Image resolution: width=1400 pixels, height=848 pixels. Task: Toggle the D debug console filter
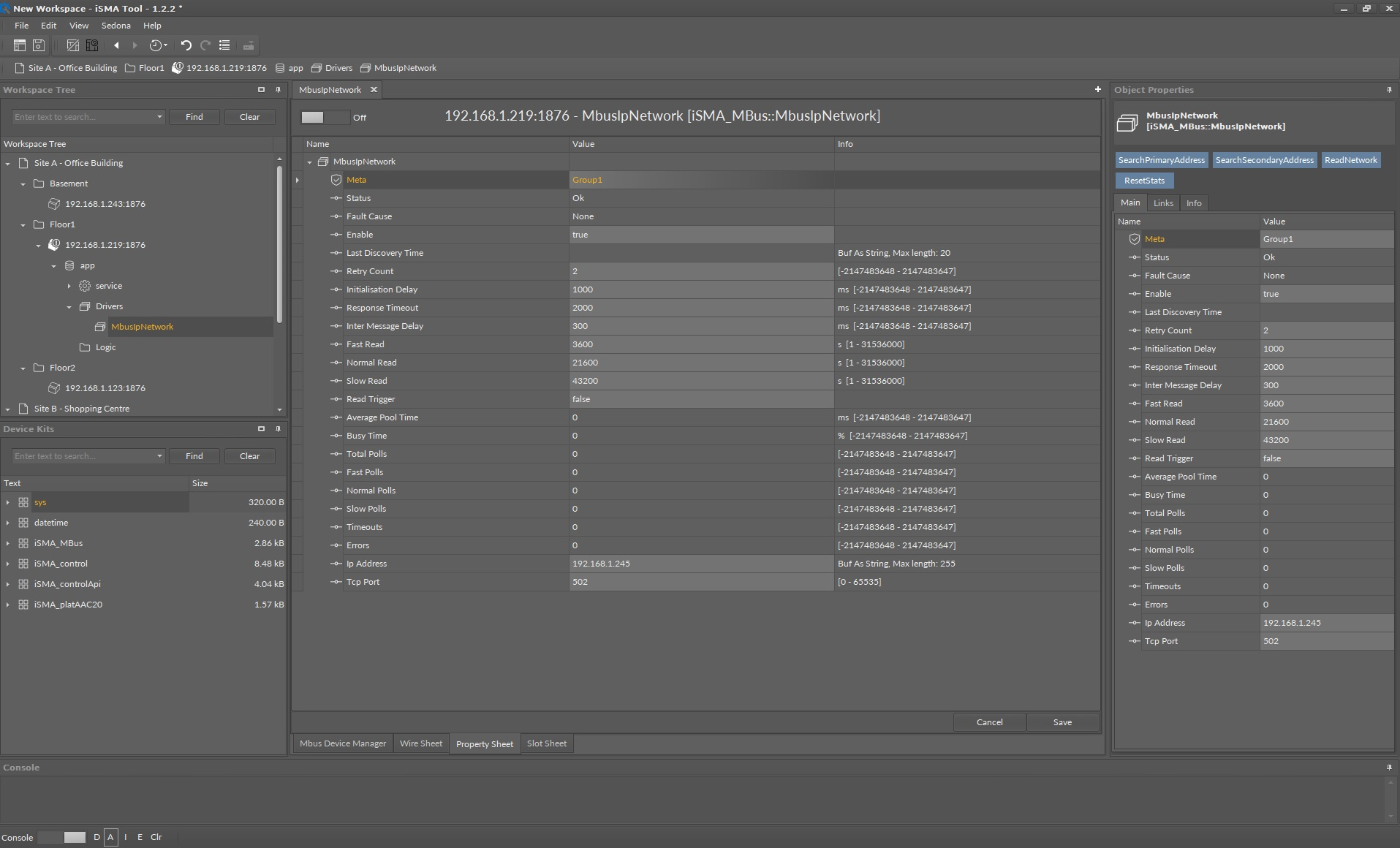click(97, 837)
